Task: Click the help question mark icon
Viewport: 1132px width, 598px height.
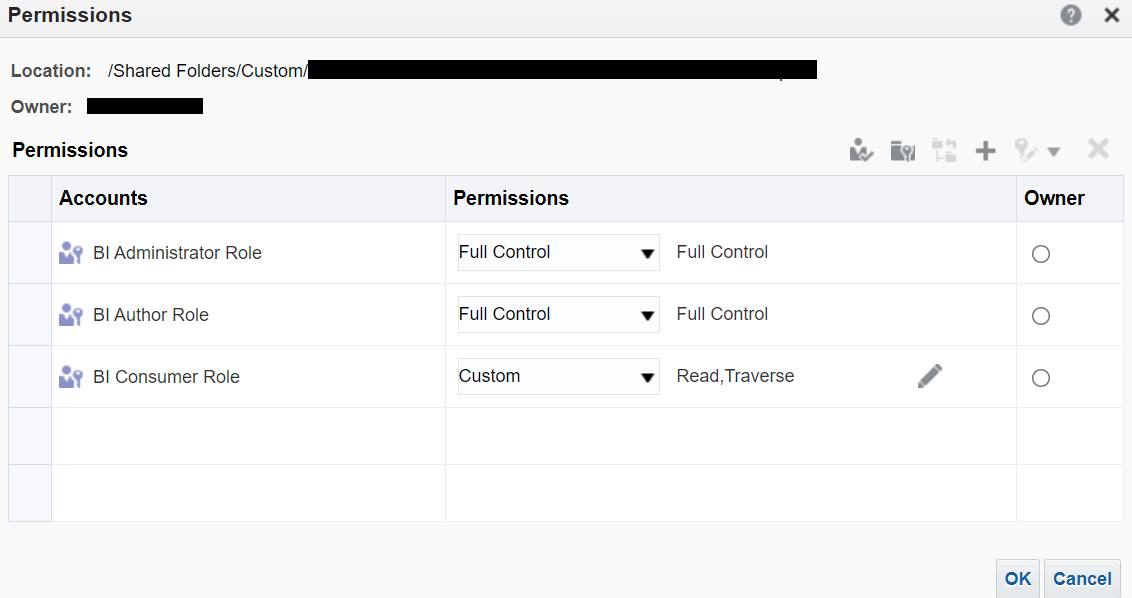Action: click(x=1071, y=15)
